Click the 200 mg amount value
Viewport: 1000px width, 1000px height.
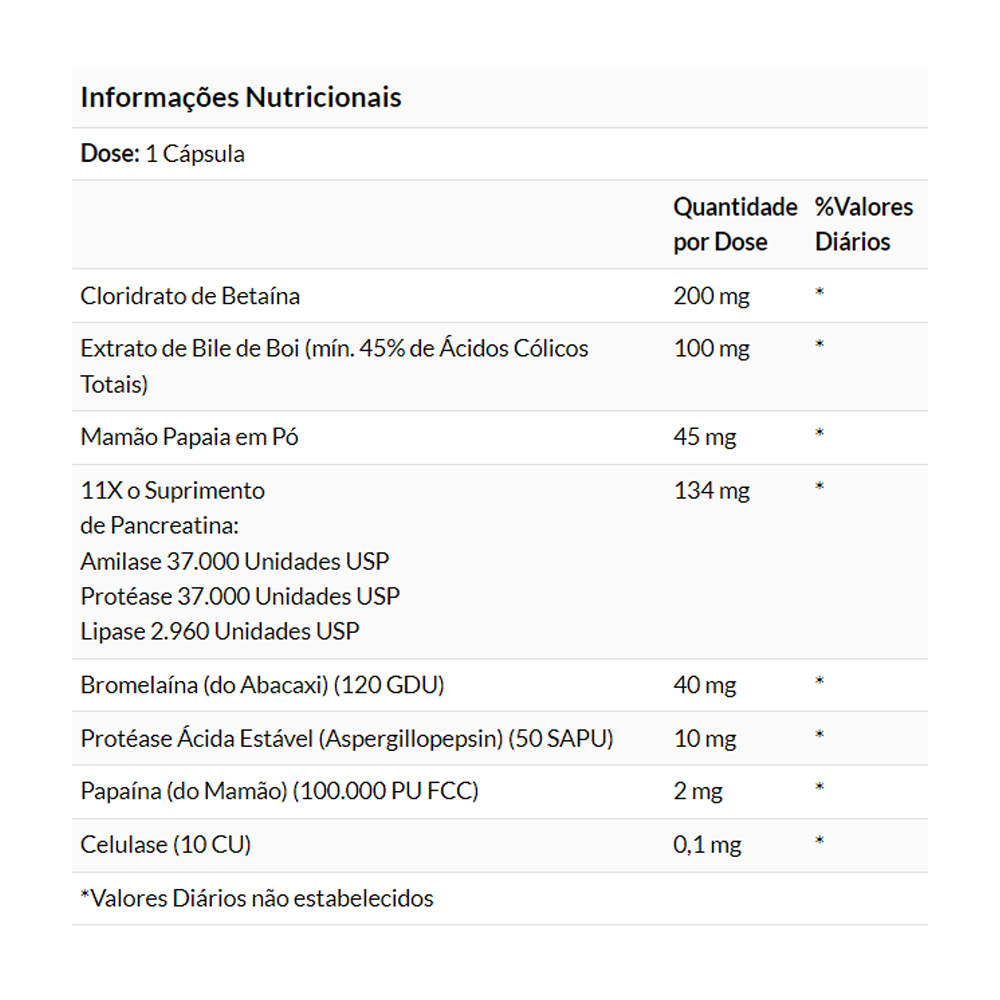pos(711,297)
